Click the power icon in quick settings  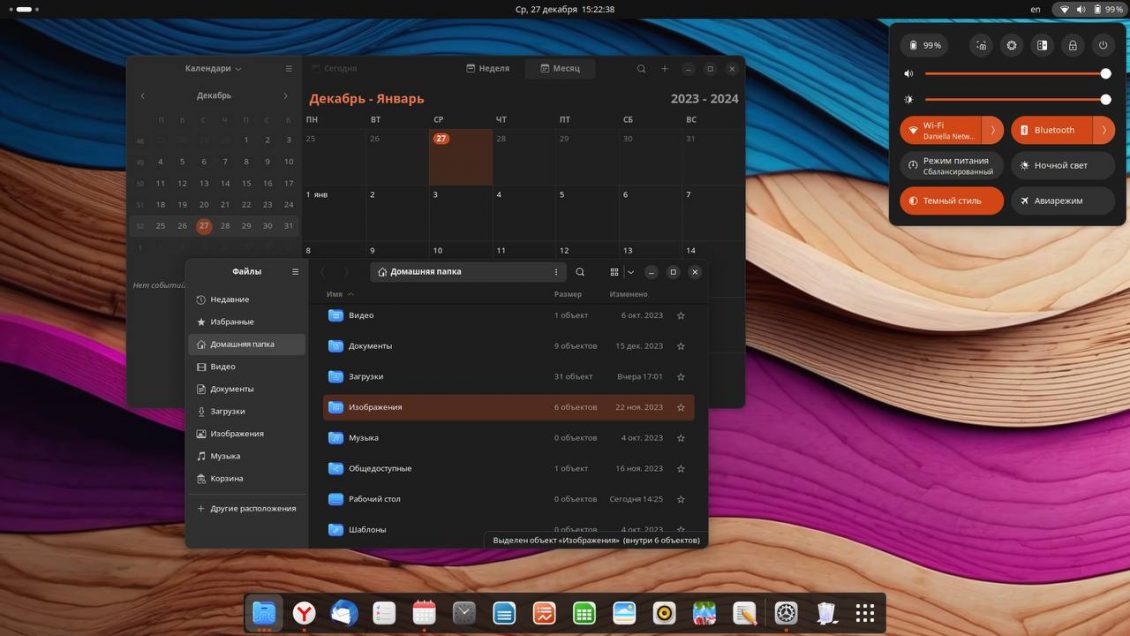(1101, 45)
